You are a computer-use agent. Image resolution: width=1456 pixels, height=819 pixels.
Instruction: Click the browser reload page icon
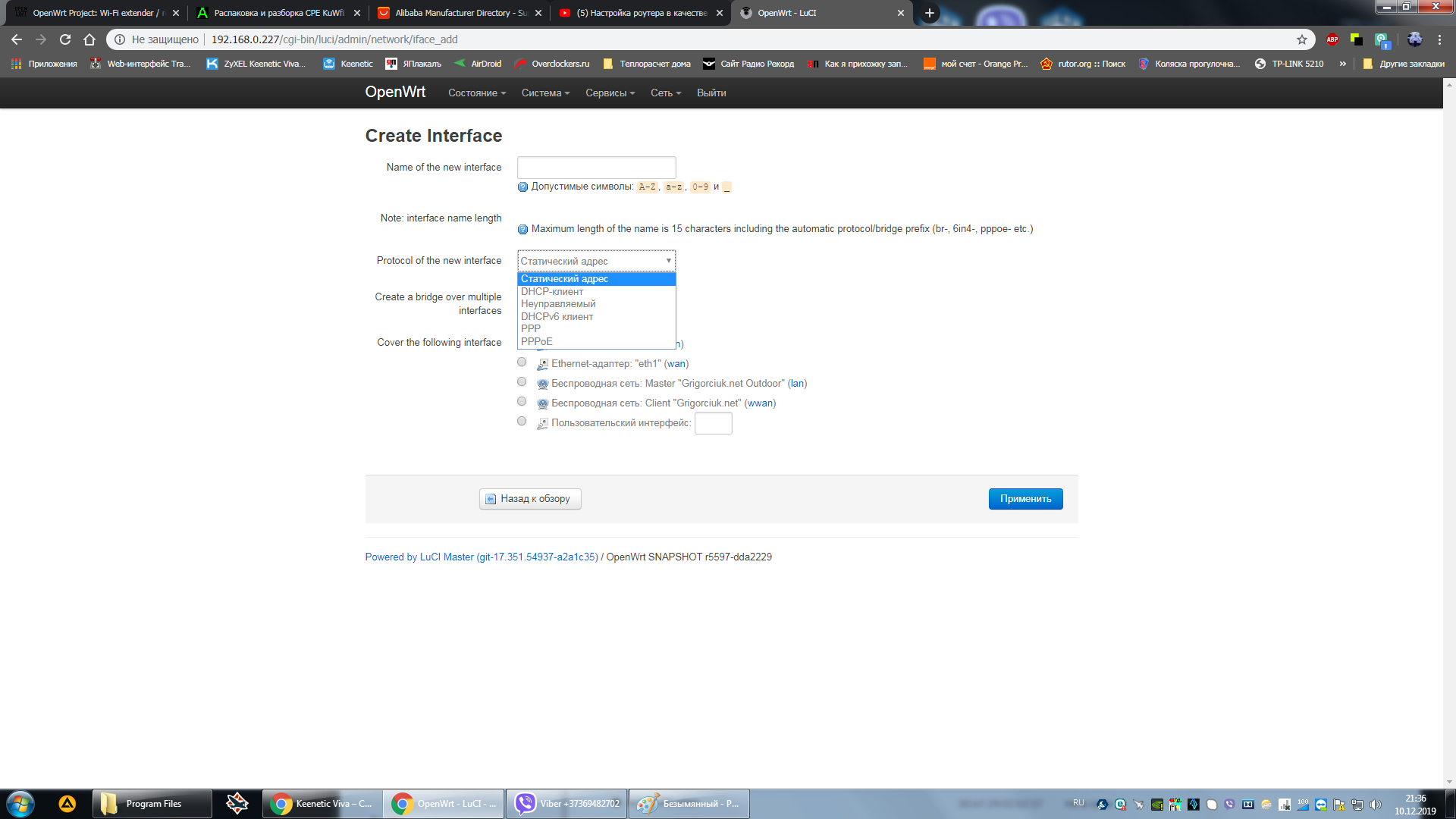pos(65,39)
